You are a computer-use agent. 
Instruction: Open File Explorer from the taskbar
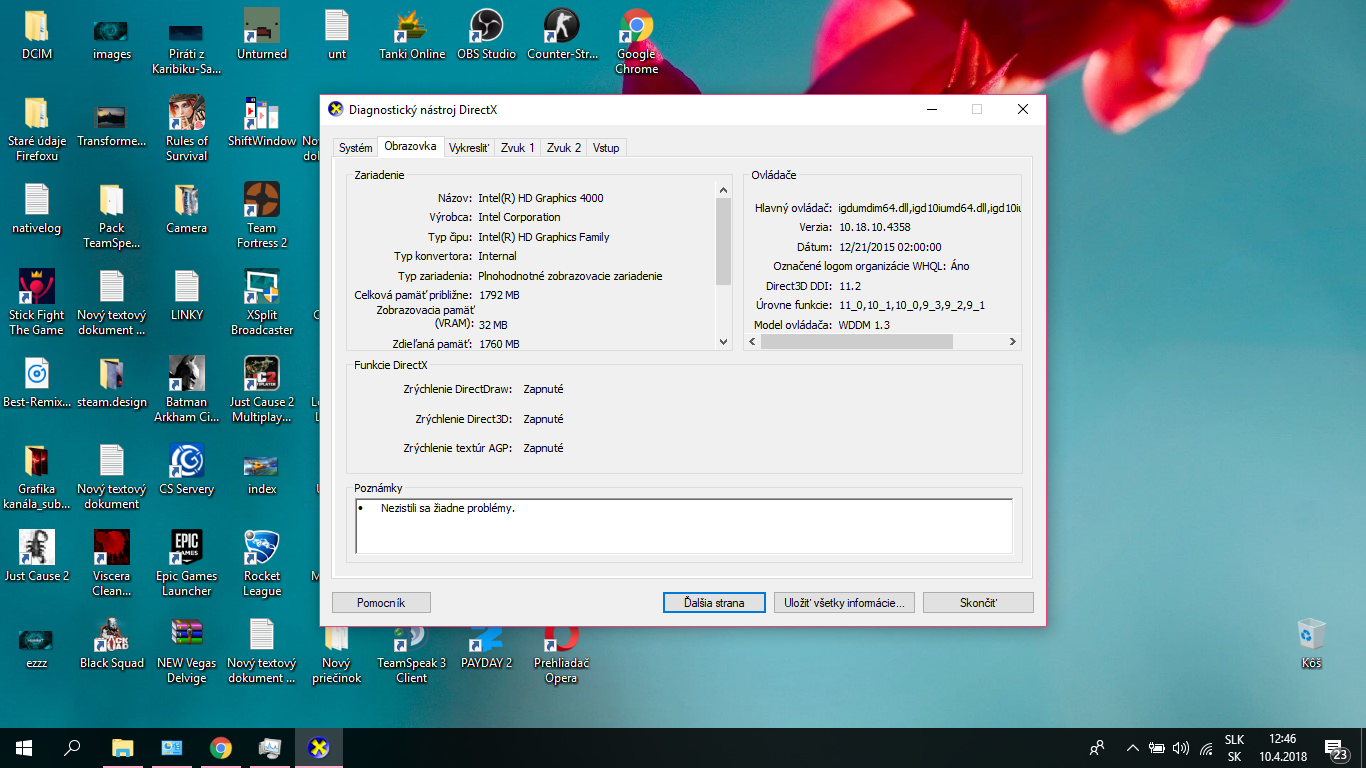pos(122,747)
